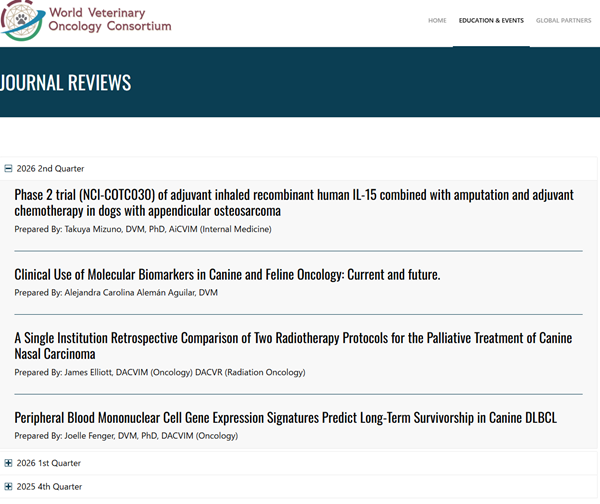Select the EDUCATION & EVENTS menu item
Viewport: 600px width, 504px height.
[491, 20]
